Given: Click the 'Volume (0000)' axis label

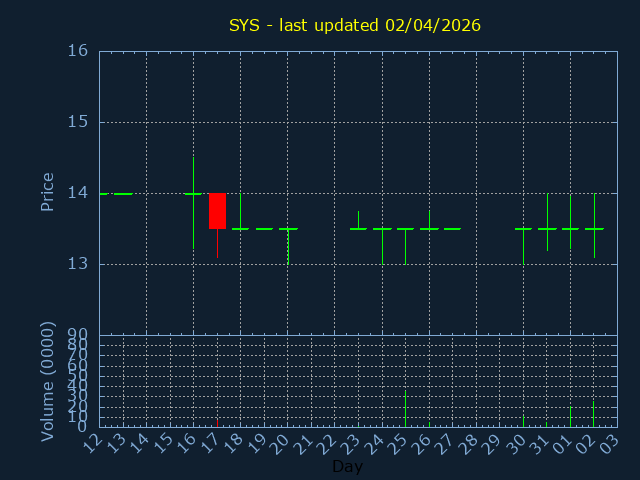Looking at the screenshot, I should [47, 381].
